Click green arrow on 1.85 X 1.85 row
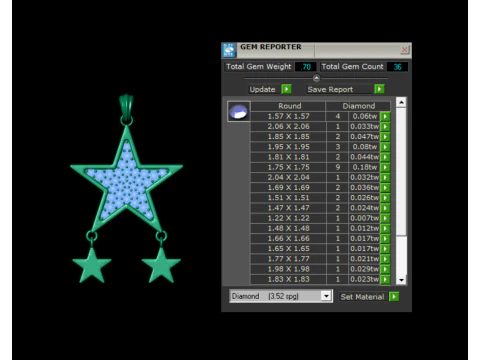 pos(385,137)
